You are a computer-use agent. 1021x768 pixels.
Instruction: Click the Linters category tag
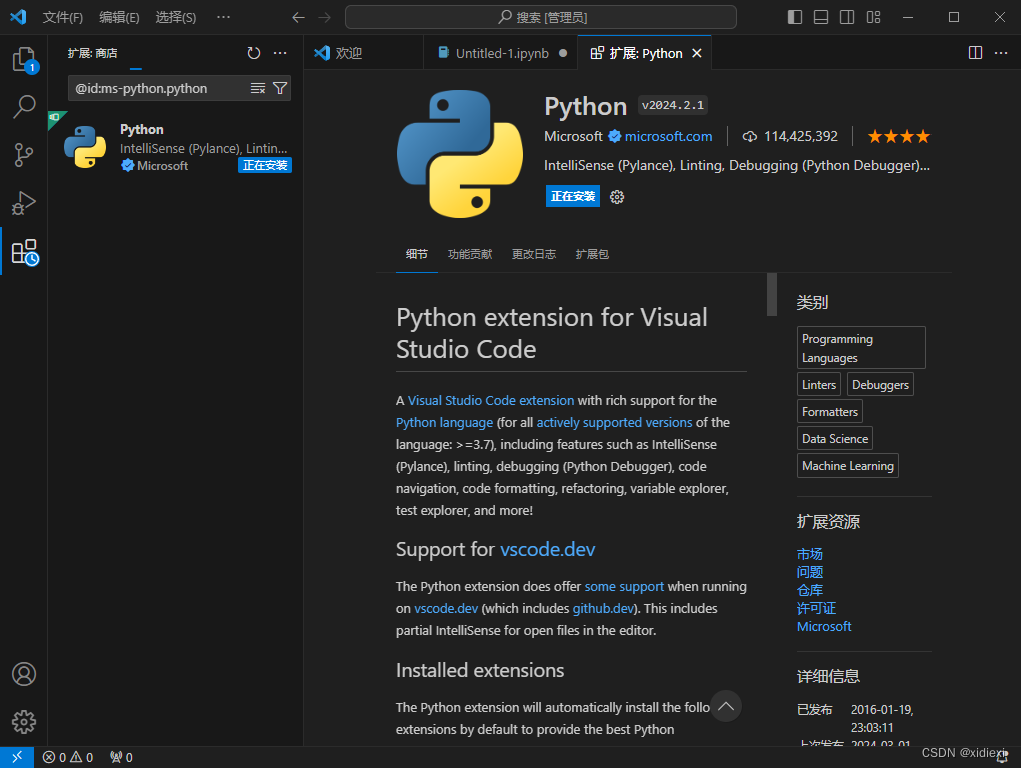819,384
